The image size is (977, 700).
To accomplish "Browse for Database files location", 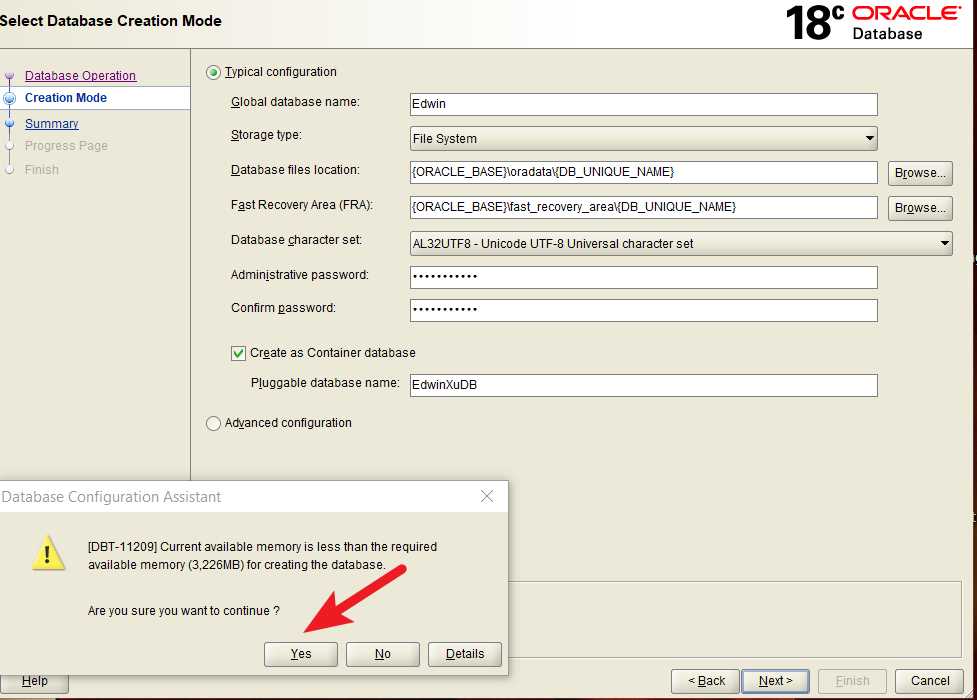I will 920,173.
